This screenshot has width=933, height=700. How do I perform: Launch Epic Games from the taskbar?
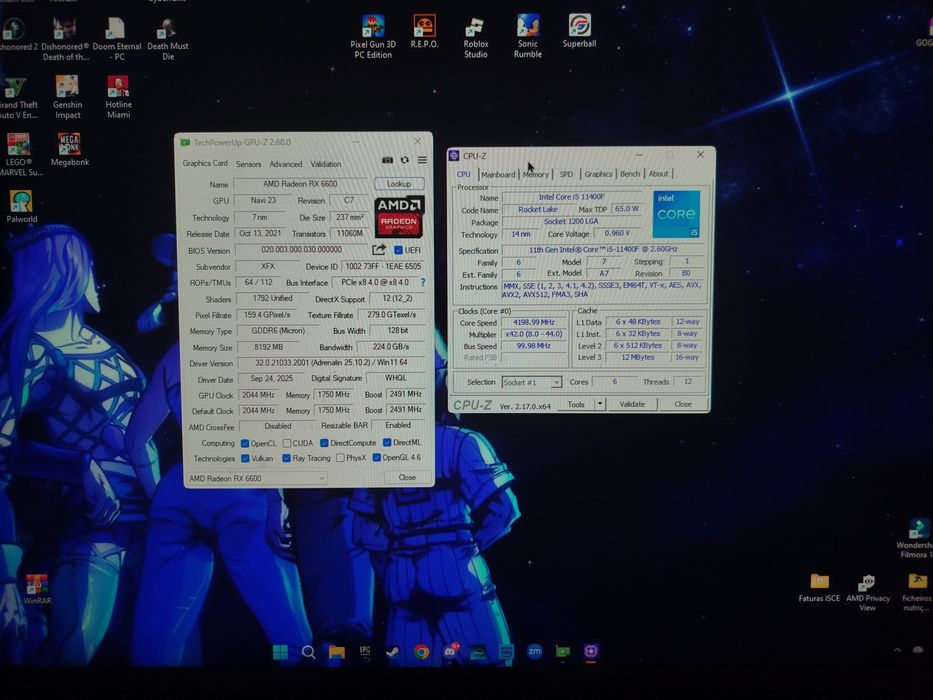365,652
